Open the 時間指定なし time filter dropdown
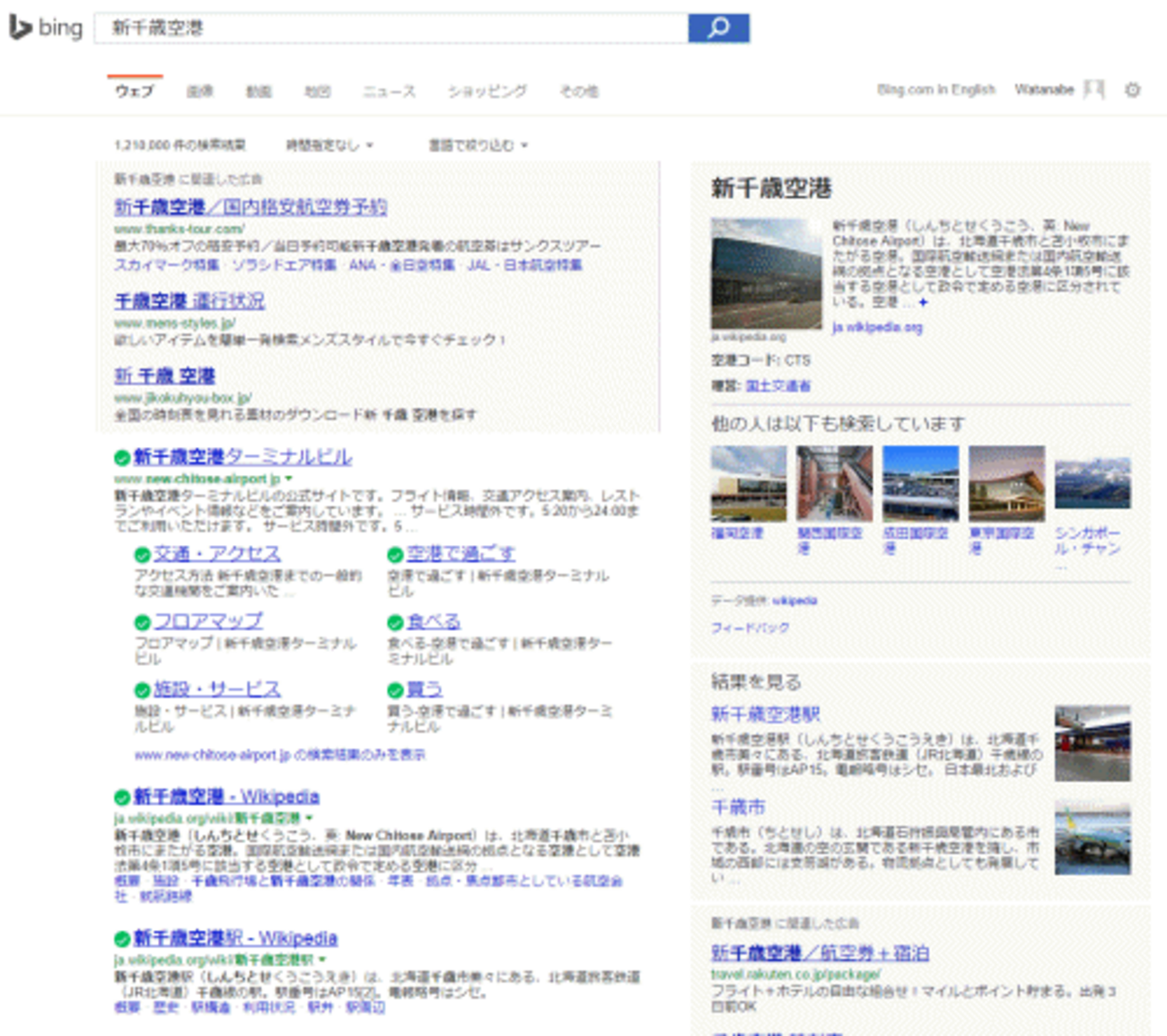Image resolution: width=1167 pixels, height=1036 pixels. [329, 145]
